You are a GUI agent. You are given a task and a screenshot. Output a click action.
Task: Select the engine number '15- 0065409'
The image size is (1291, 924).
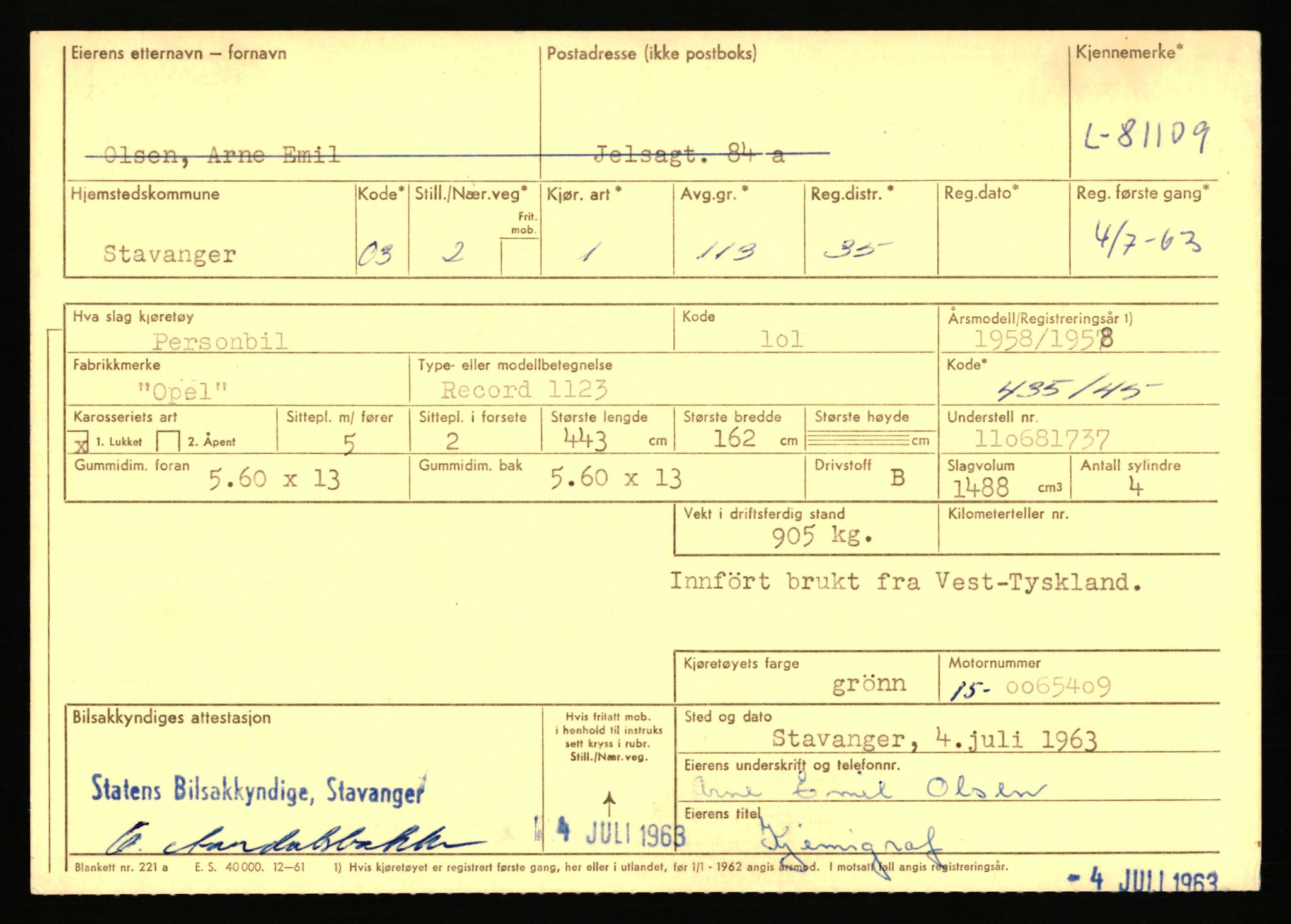1031,687
